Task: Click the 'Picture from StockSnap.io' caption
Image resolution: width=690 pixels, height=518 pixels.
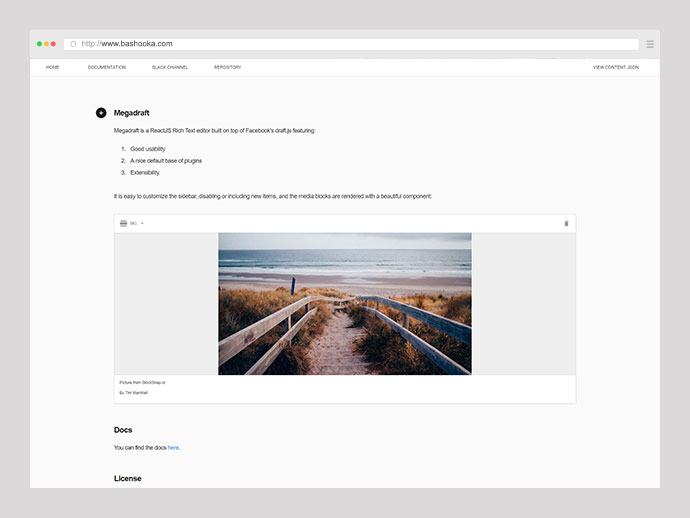Action: [142, 382]
